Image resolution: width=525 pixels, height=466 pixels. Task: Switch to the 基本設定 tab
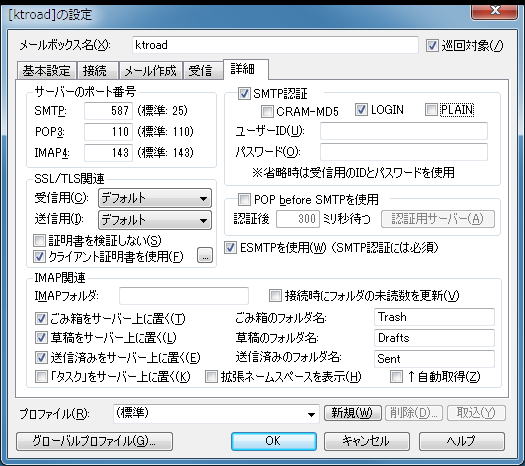coord(47,71)
